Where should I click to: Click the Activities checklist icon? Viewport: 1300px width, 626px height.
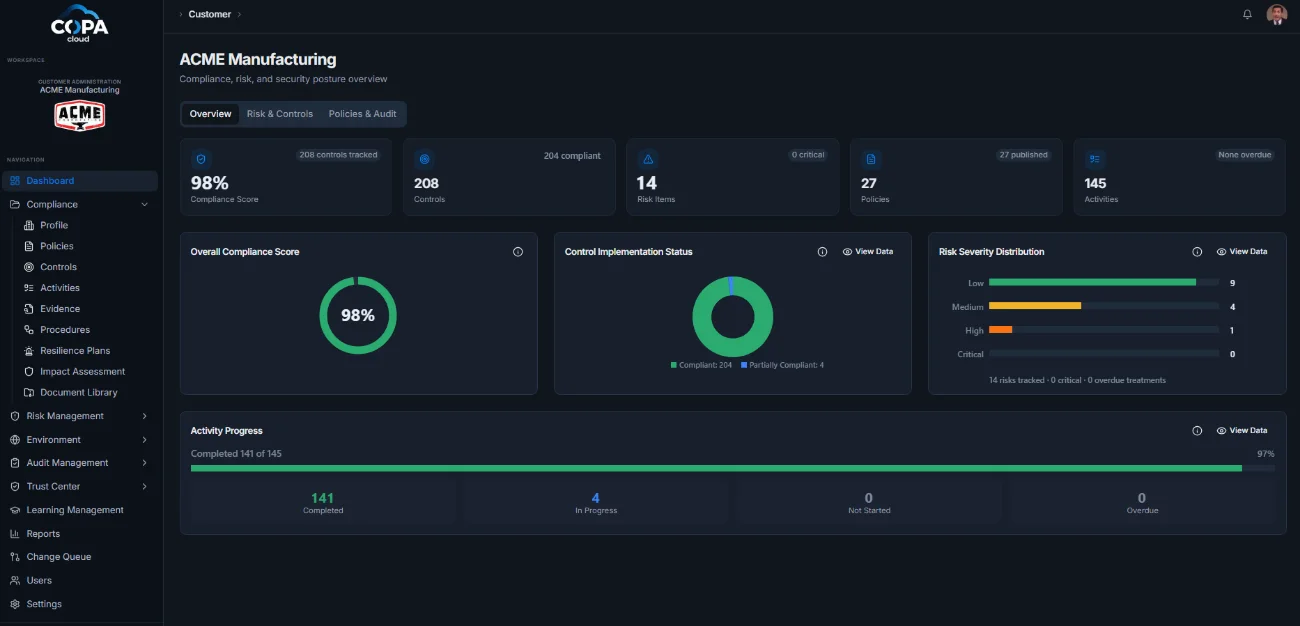pyautogui.click(x=30, y=288)
